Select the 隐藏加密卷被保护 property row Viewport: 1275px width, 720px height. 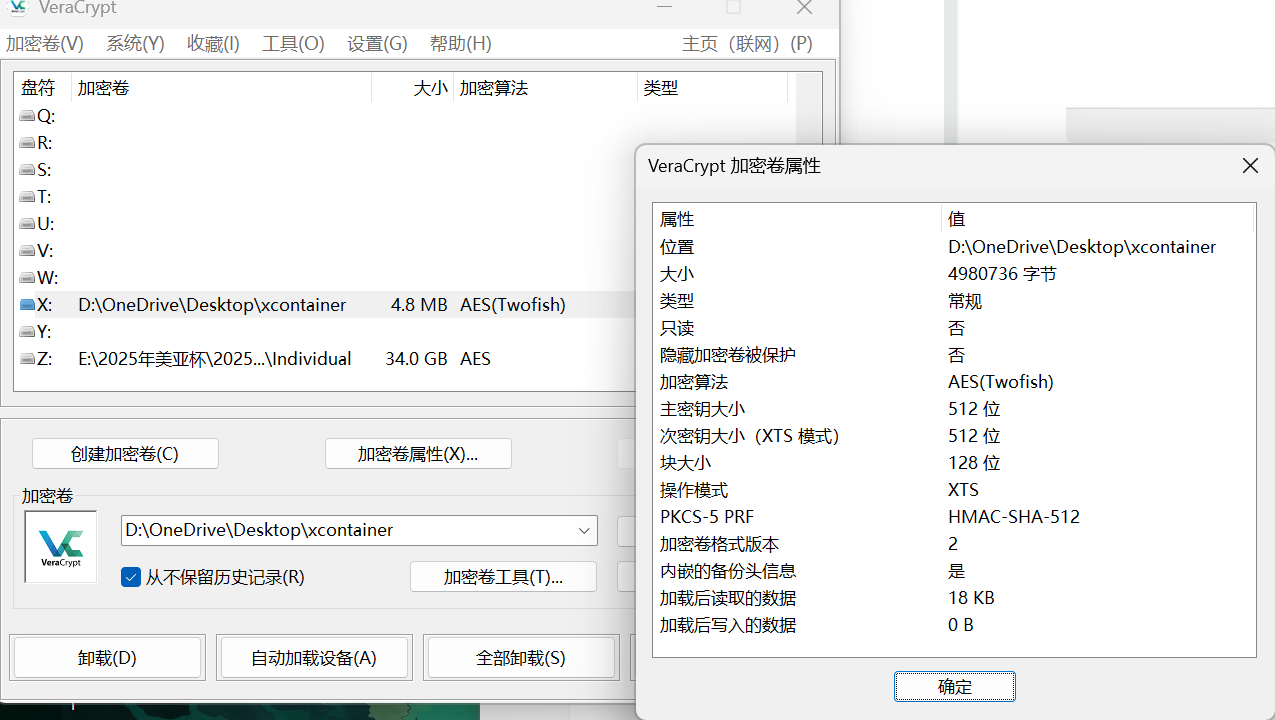[x=955, y=355]
